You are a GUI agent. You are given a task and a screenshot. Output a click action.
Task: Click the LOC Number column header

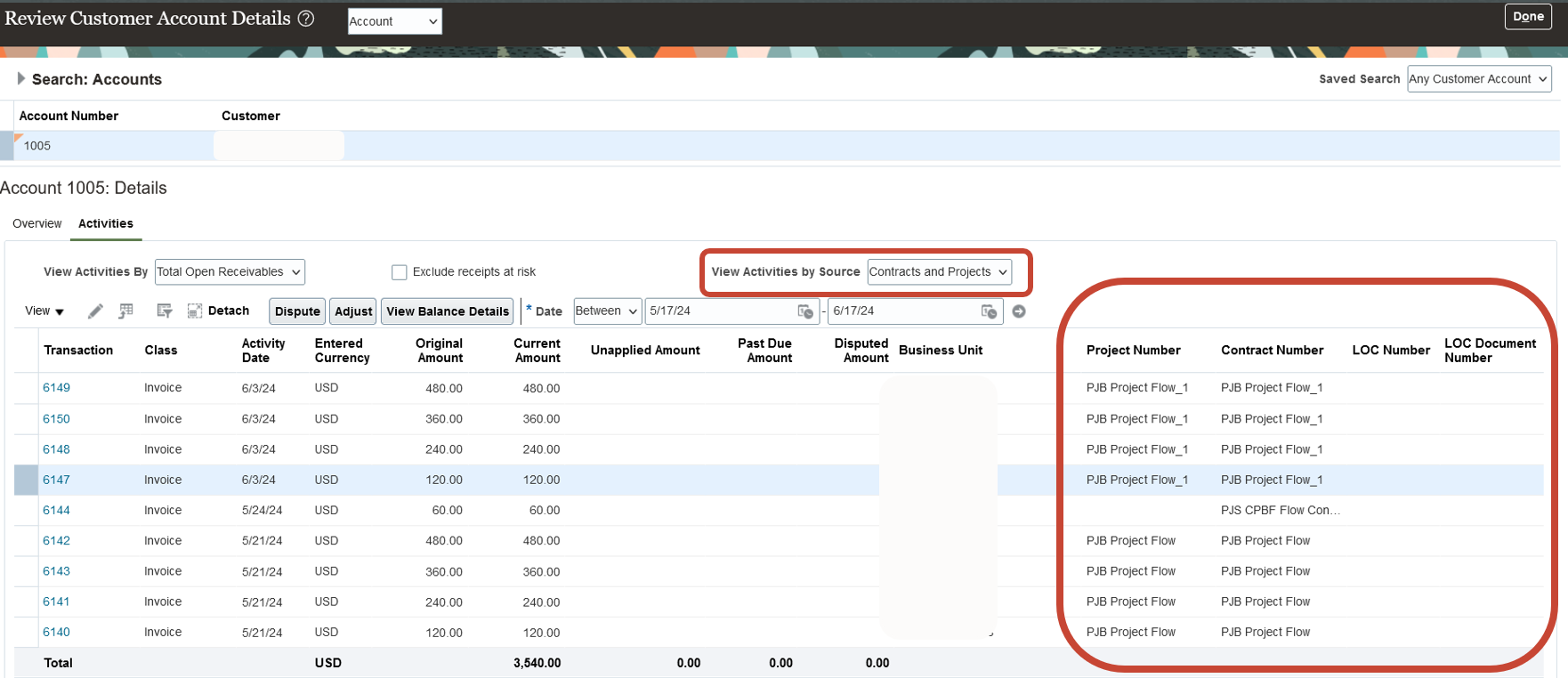click(1391, 351)
